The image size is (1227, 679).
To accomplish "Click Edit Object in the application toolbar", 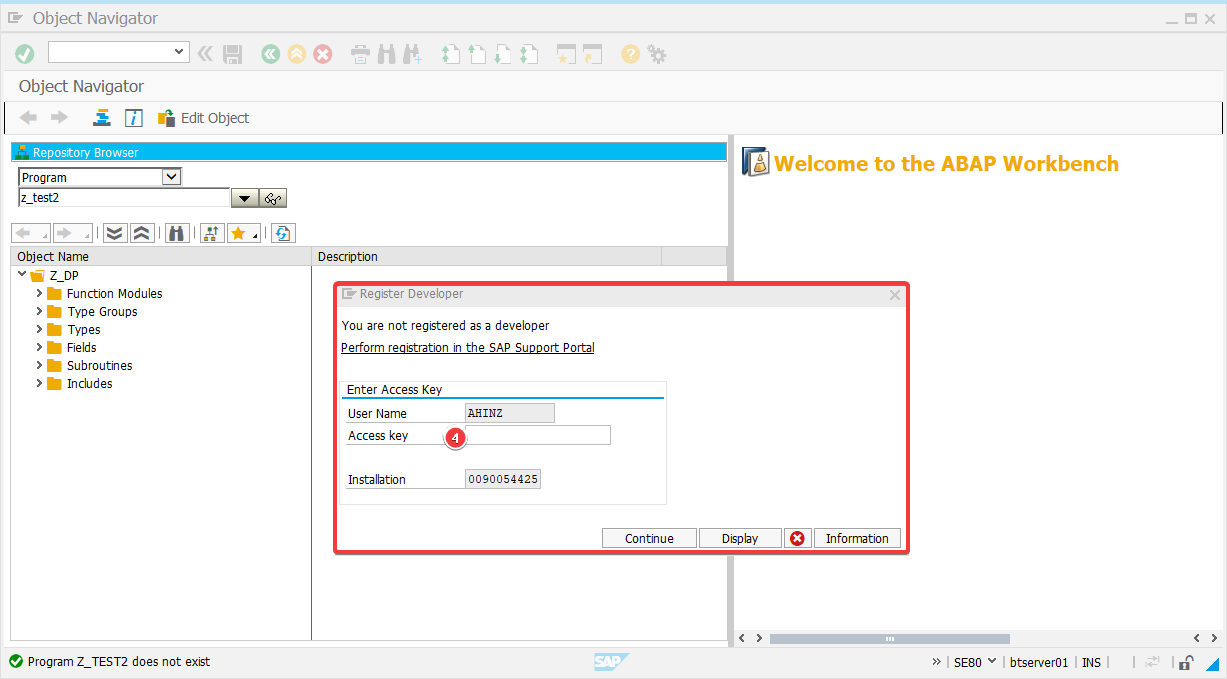I will [x=204, y=118].
